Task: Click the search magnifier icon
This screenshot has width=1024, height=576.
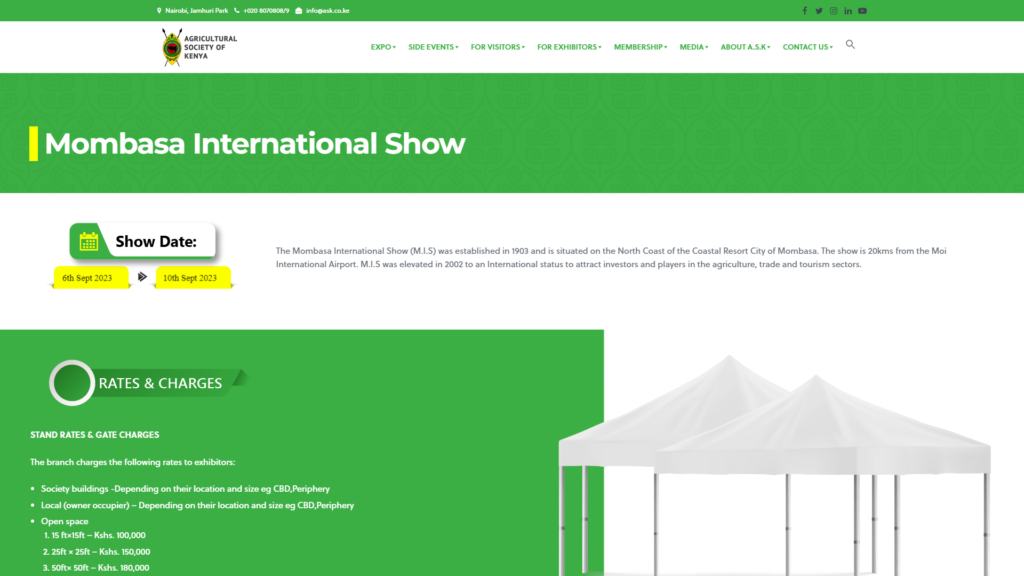Action: (850, 44)
